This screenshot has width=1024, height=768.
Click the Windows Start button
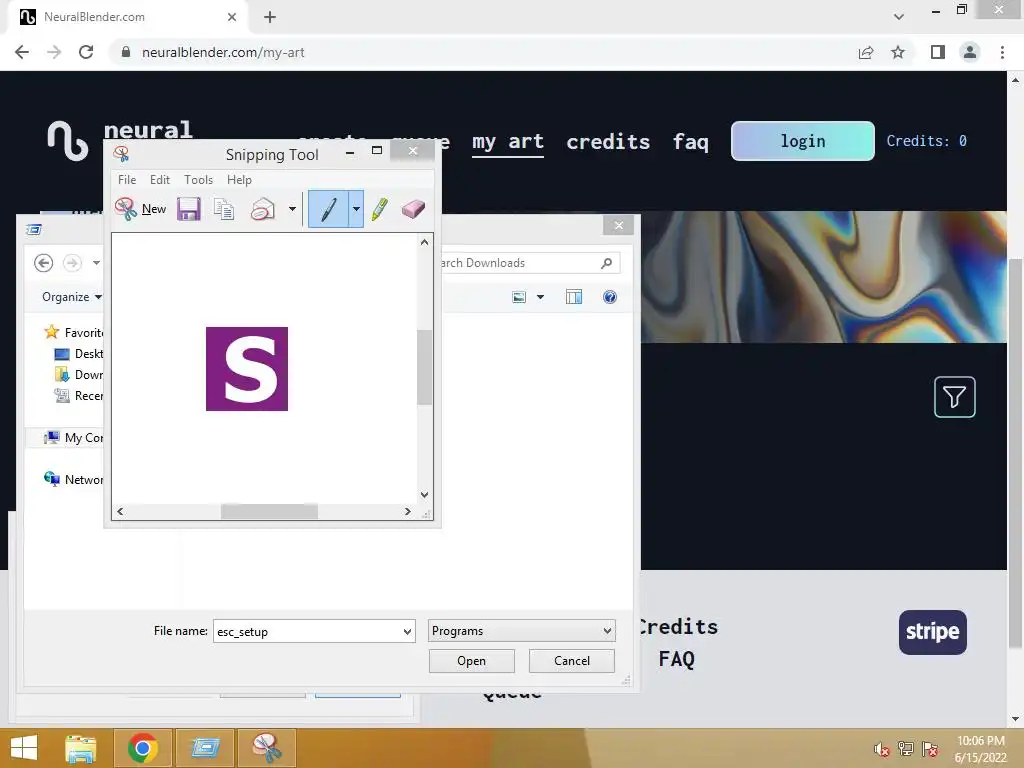(24, 748)
